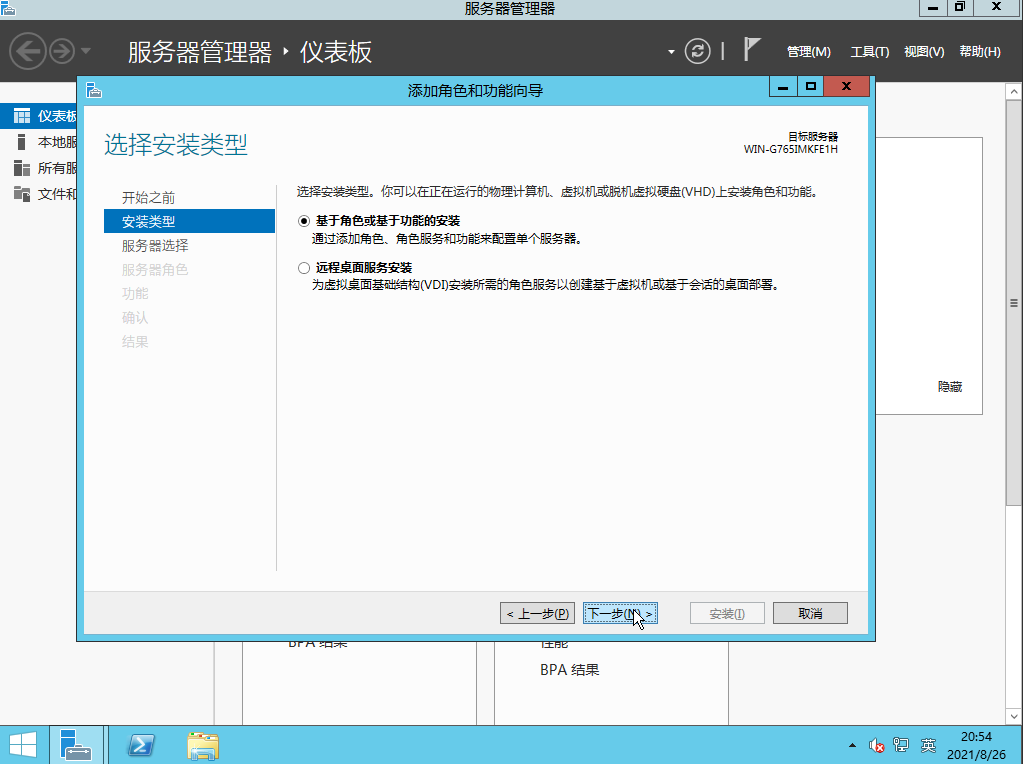Go to 开始之前 wizard step
Viewport: 1023px width, 764px height.
[x=148, y=198]
